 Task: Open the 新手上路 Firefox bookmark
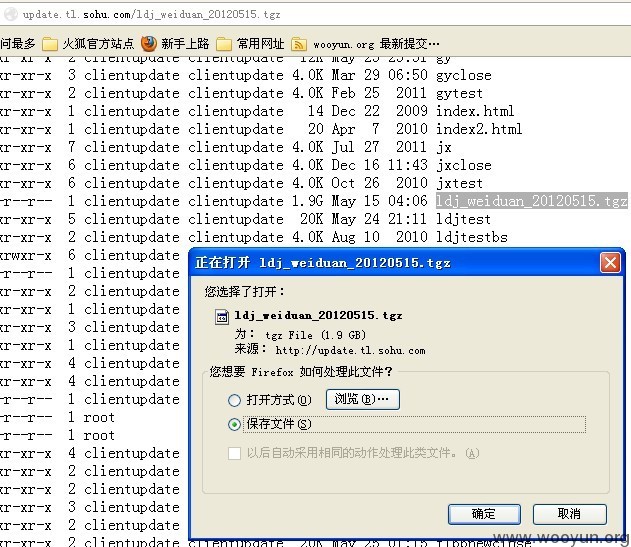(x=175, y=43)
